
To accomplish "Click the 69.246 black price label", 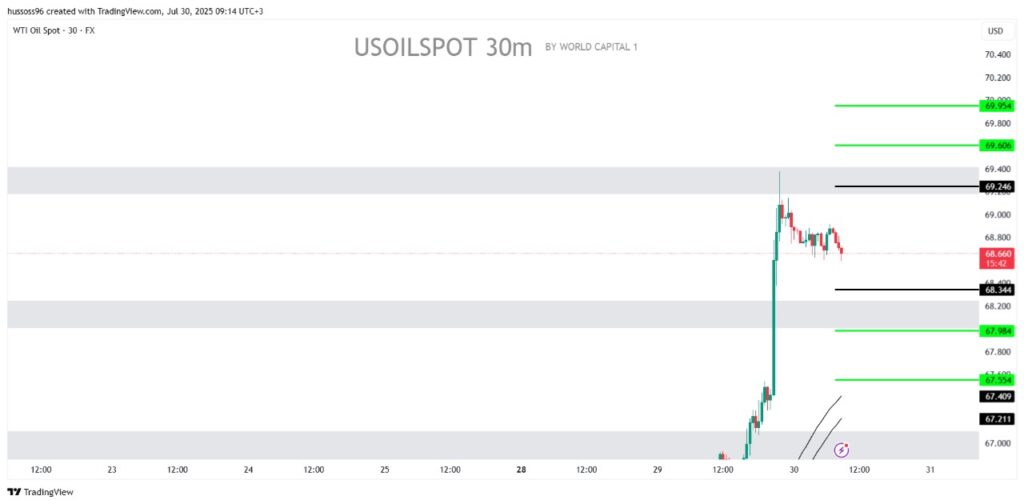I will coord(997,187).
